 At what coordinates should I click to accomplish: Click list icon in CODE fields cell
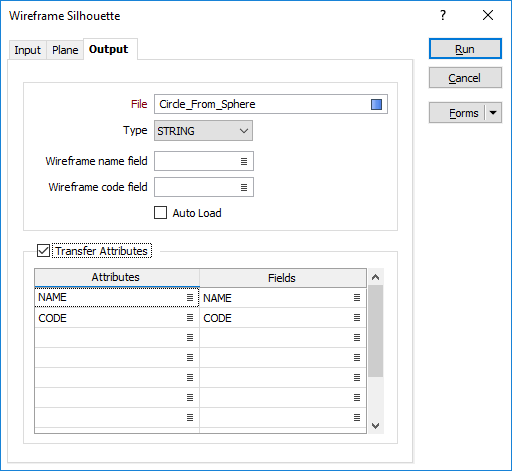pyautogui.click(x=357, y=318)
